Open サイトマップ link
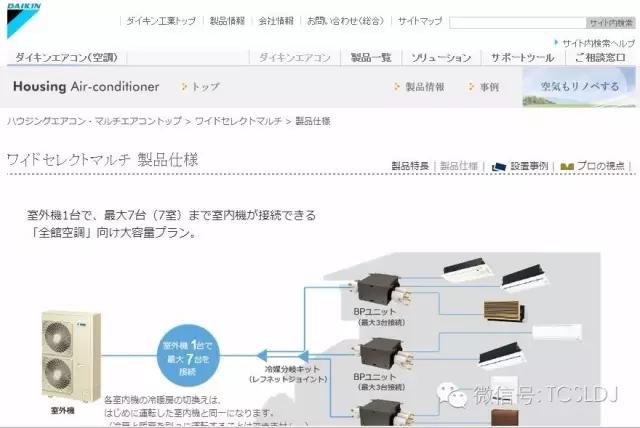The width and height of the screenshot is (640, 428). pos(420,21)
